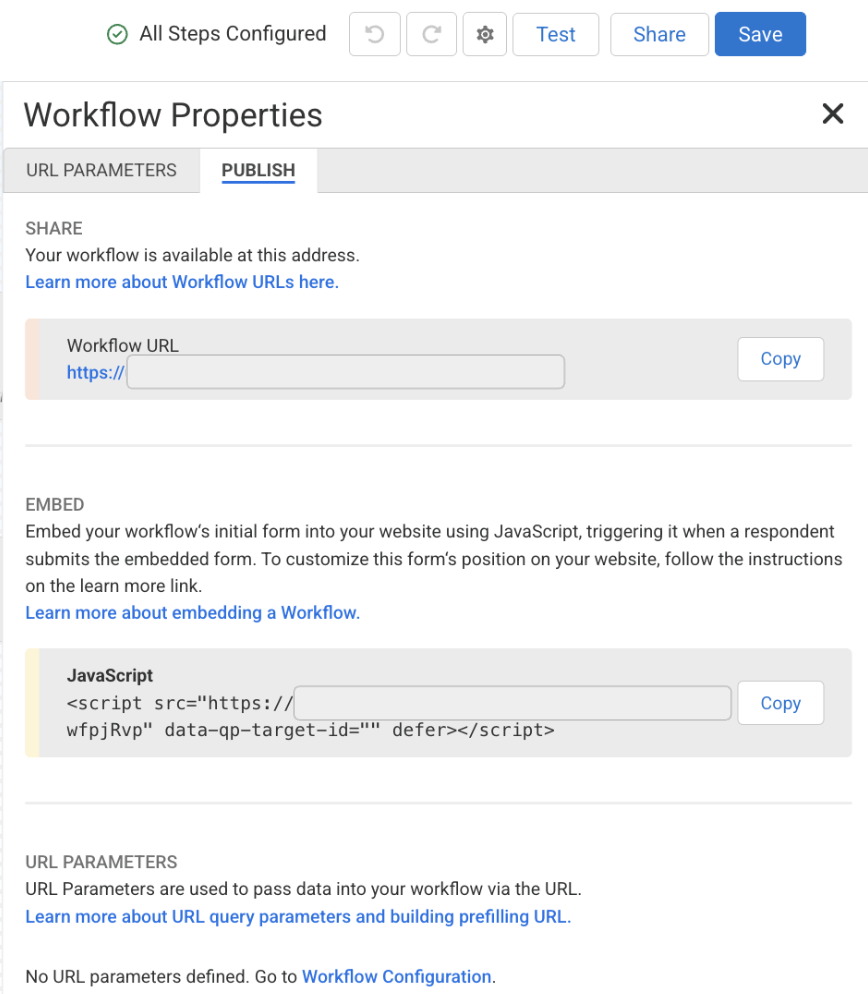Switch to the URL PARAMETERS tab

pos(101,170)
